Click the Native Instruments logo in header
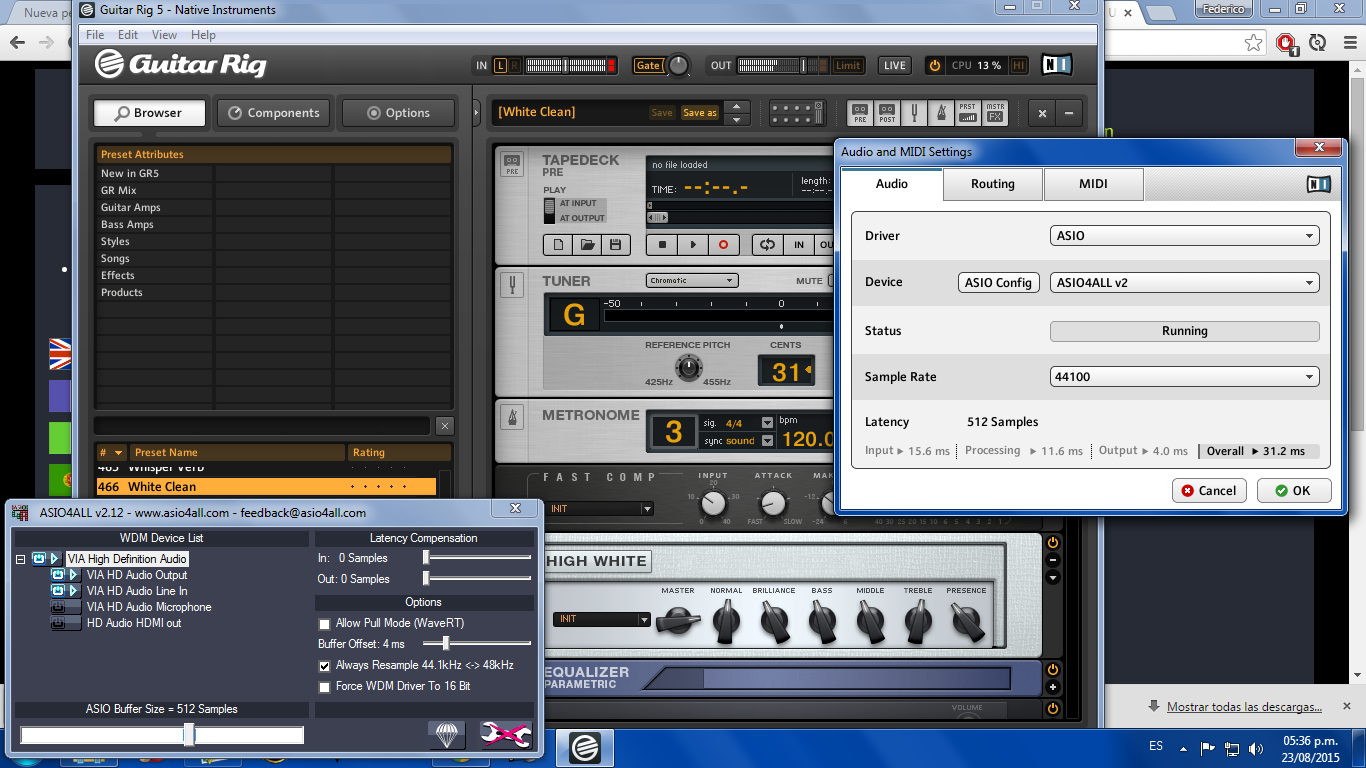 coord(1056,65)
